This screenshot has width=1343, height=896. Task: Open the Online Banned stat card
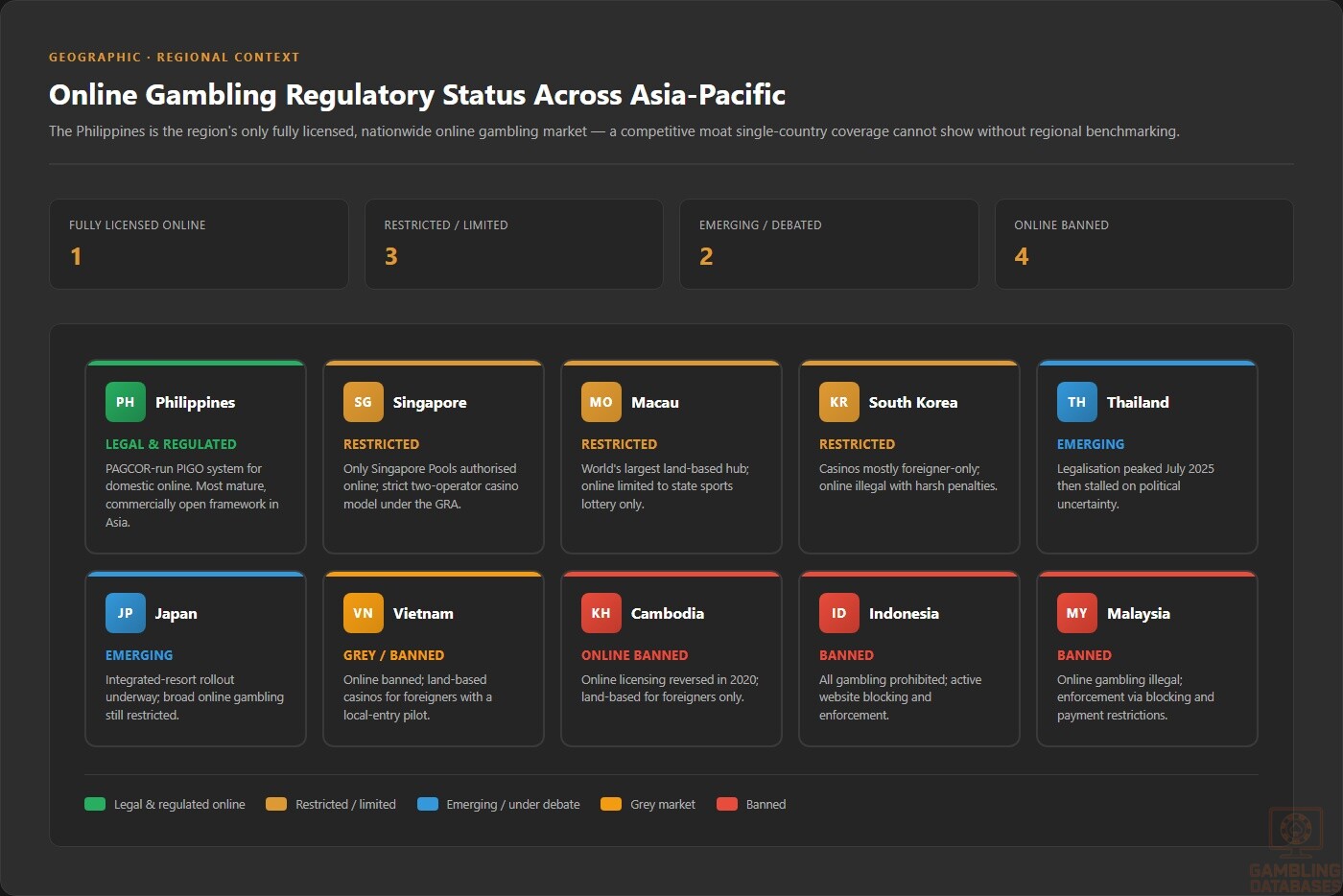coord(1143,244)
